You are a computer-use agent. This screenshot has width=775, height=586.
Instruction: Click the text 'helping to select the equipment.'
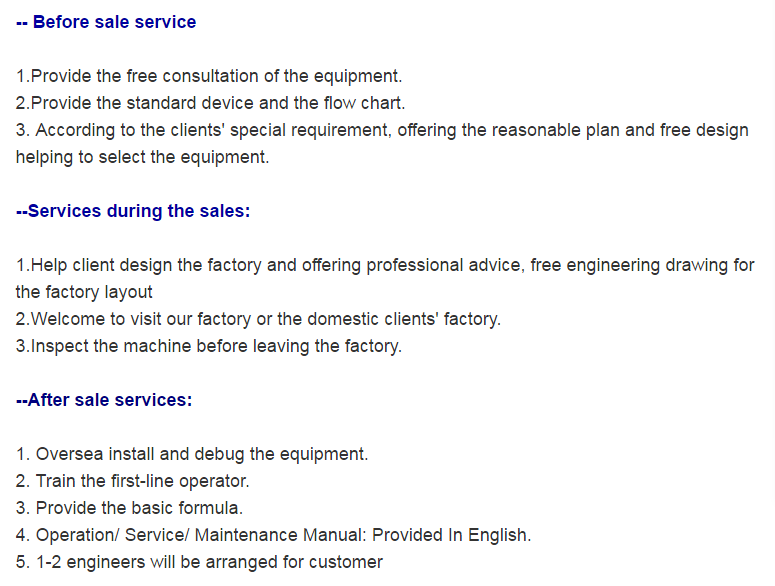[142, 157]
